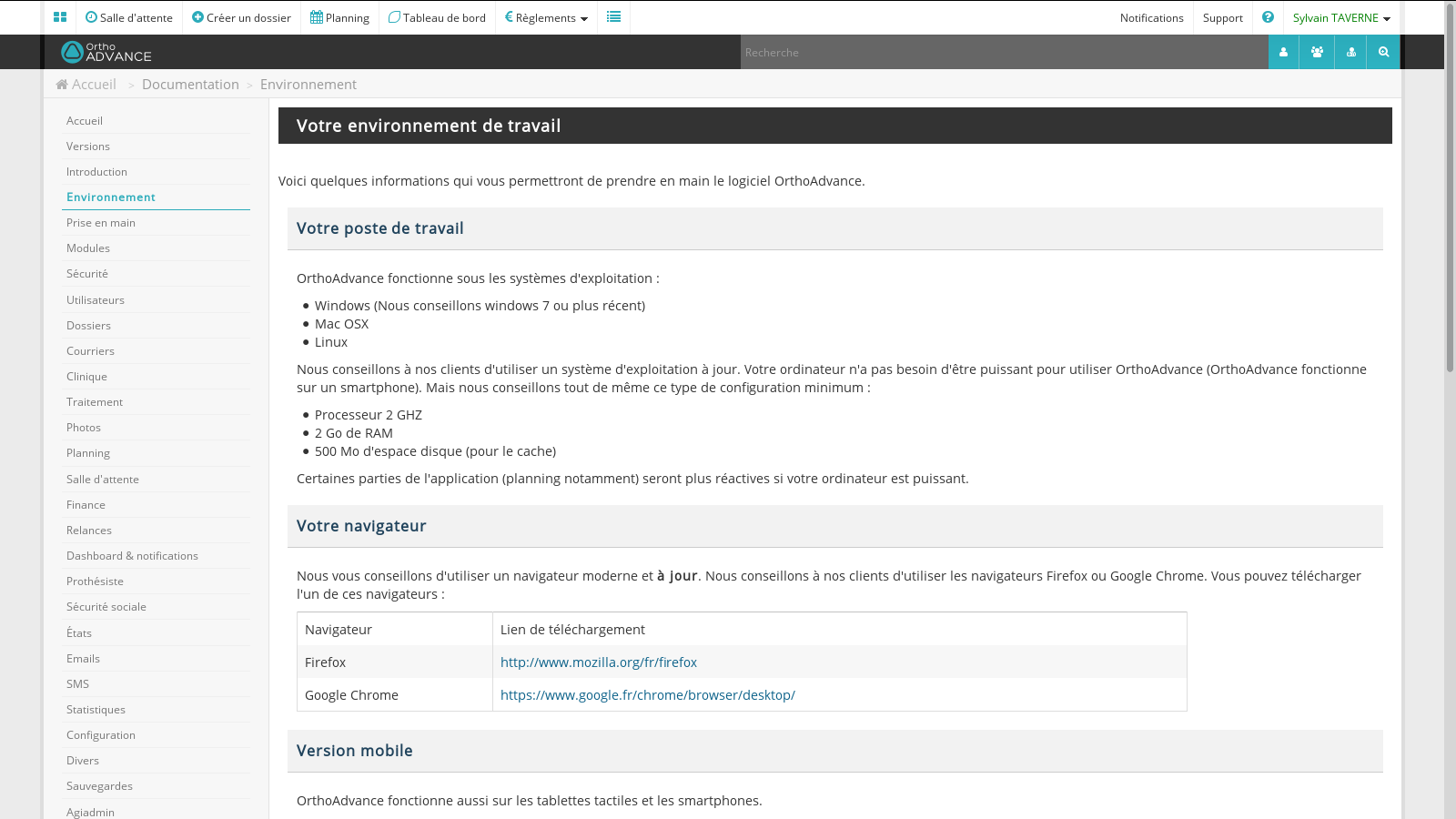Click the page vertical scrollbar thumb

1450,187
